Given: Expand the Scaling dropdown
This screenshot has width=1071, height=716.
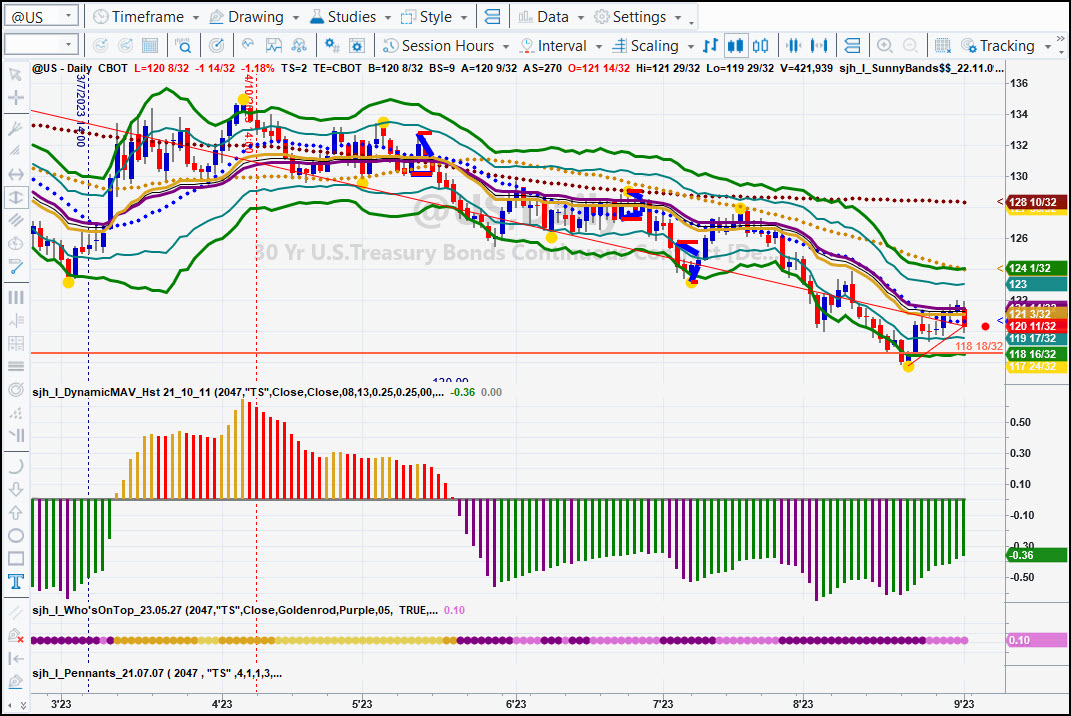Looking at the screenshot, I should click(691, 46).
